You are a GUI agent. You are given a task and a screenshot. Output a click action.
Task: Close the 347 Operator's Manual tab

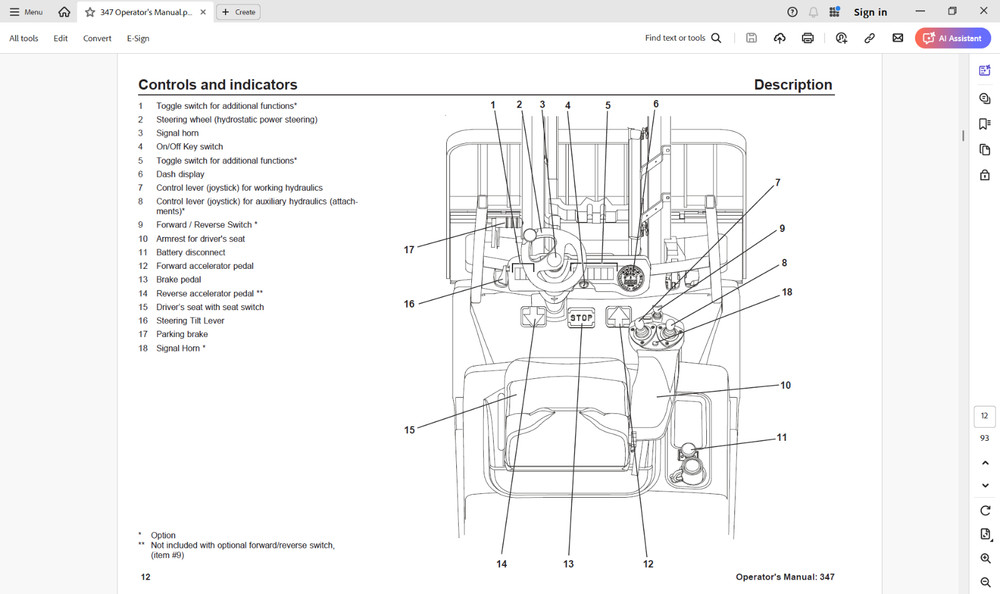(203, 12)
